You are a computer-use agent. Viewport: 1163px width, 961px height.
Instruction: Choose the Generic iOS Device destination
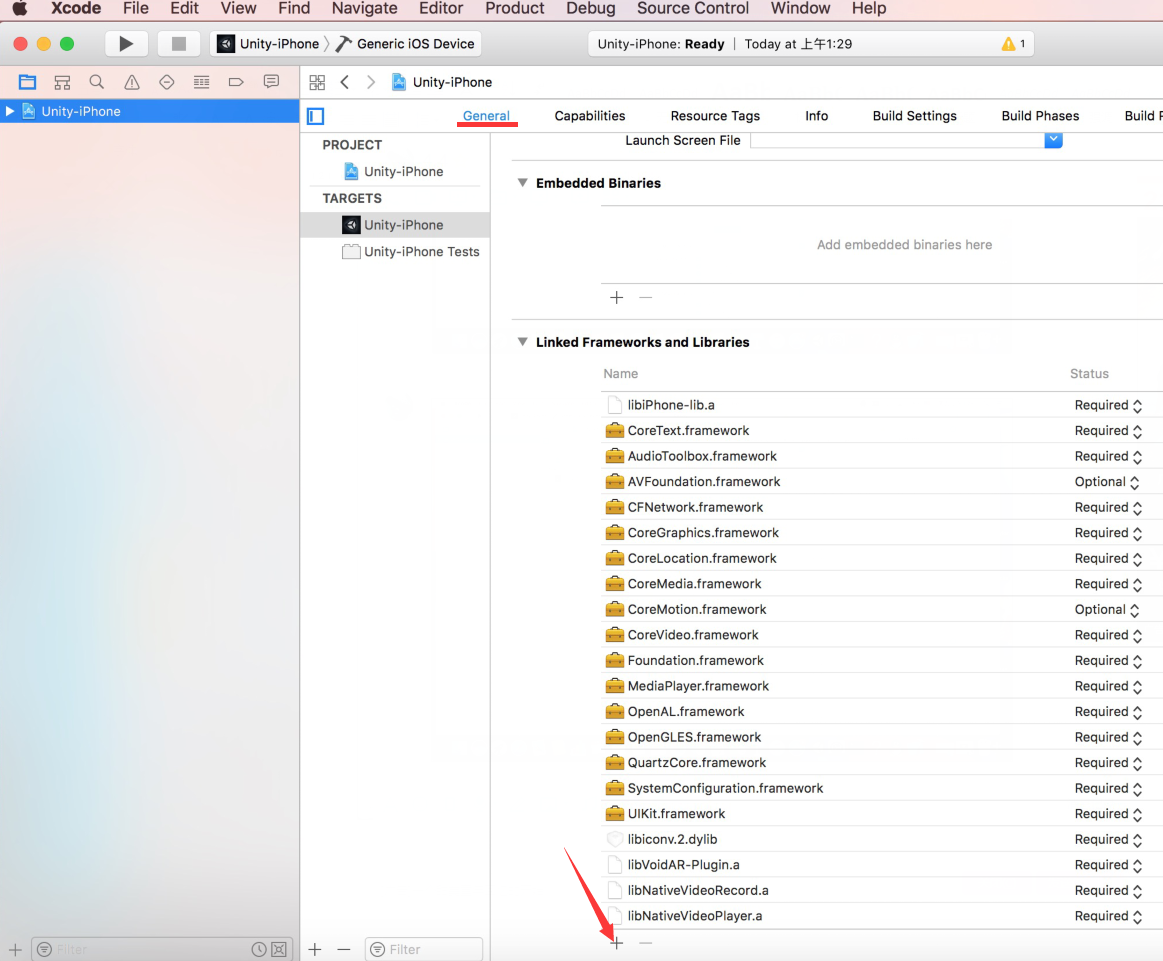click(x=405, y=44)
